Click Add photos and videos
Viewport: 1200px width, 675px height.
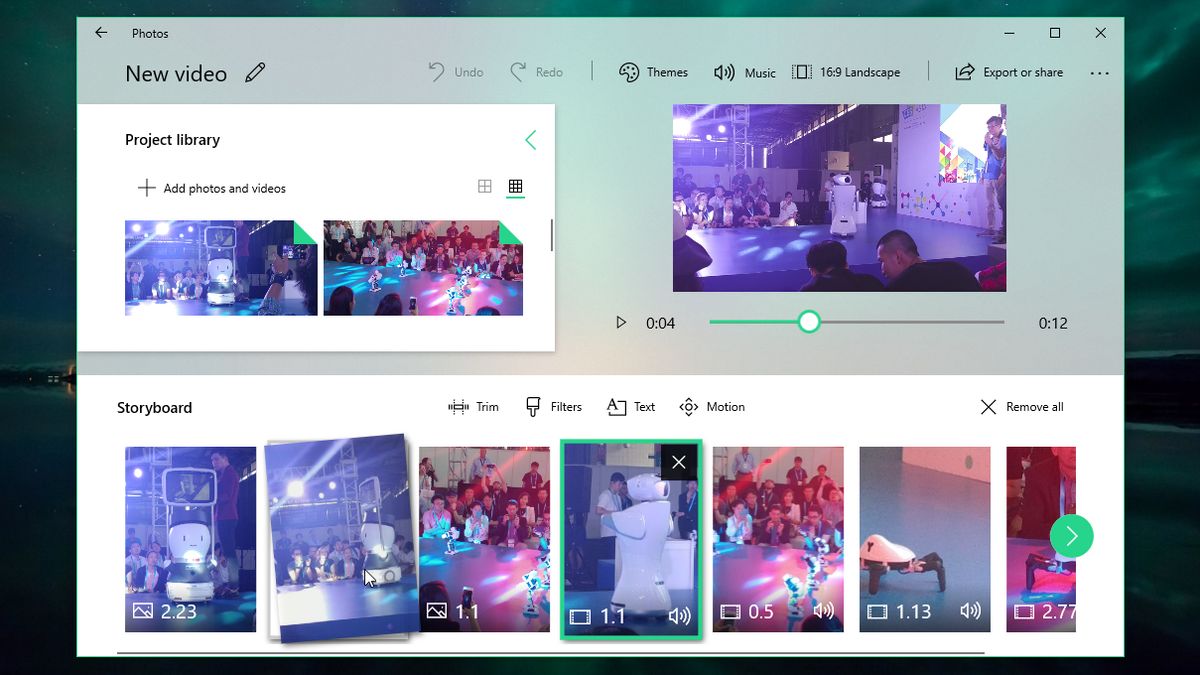coord(211,188)
